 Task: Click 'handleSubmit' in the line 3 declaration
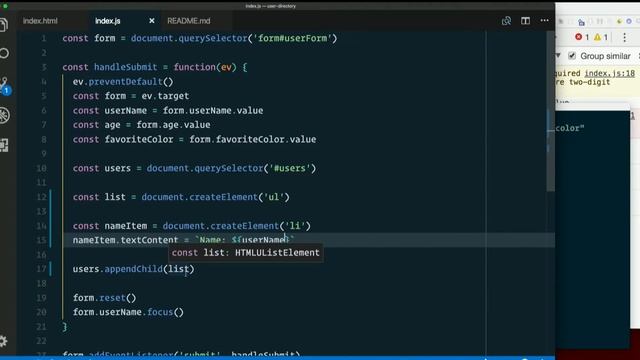(x=125, y=67)
